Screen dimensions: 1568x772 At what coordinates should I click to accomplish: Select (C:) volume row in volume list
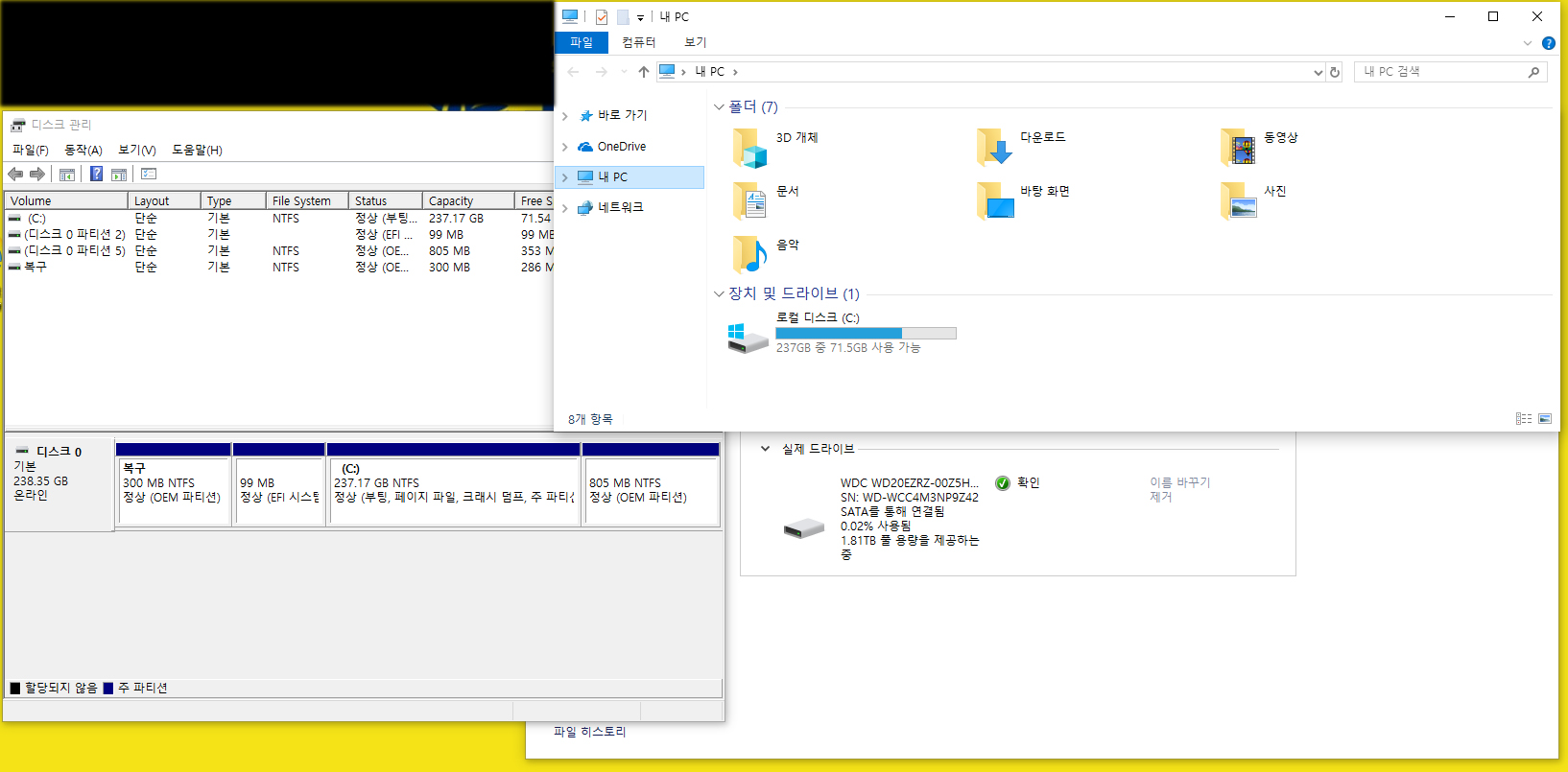click(279, 219)
